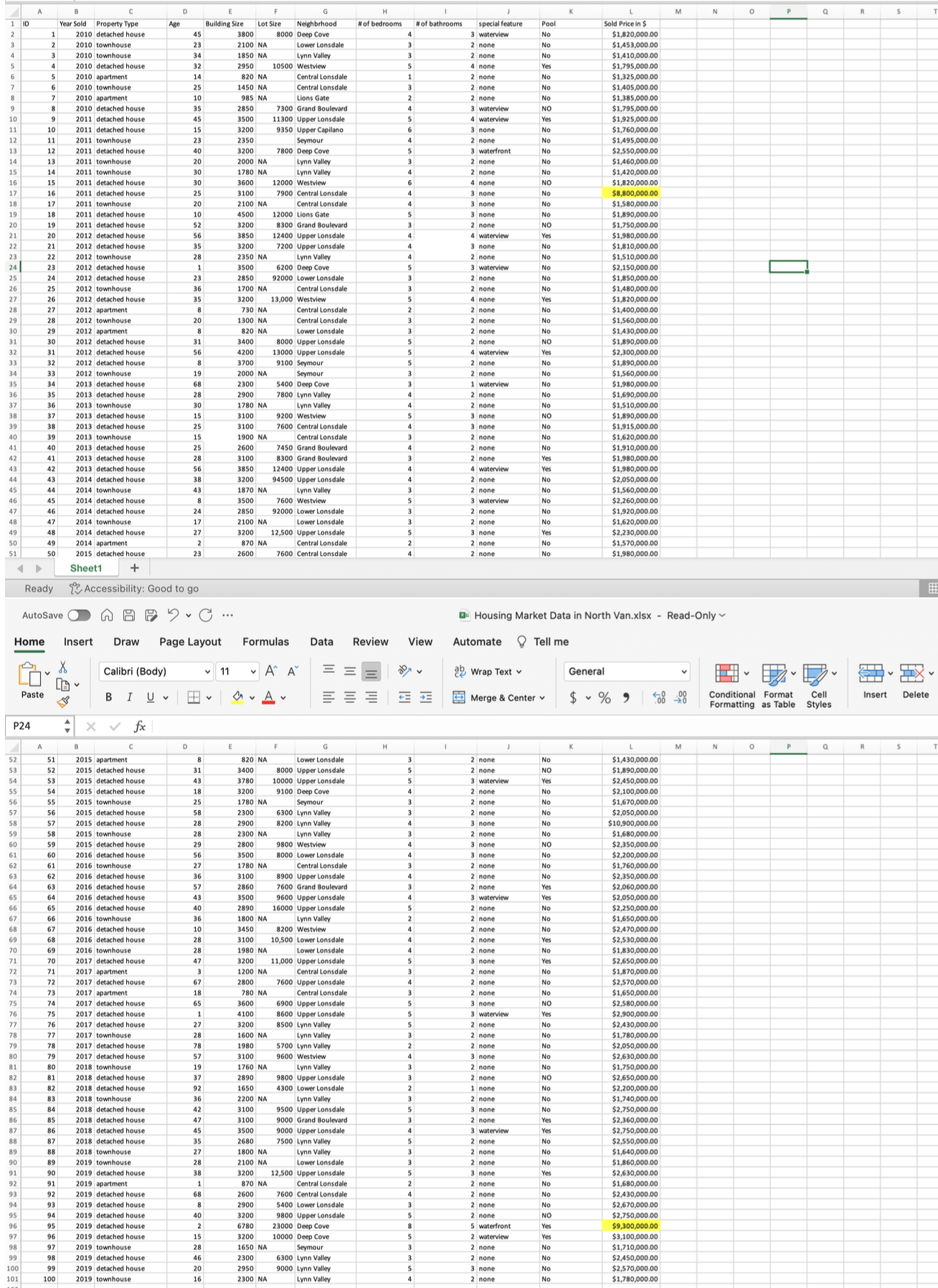Increase font size with large A icon

pos(270,671)
